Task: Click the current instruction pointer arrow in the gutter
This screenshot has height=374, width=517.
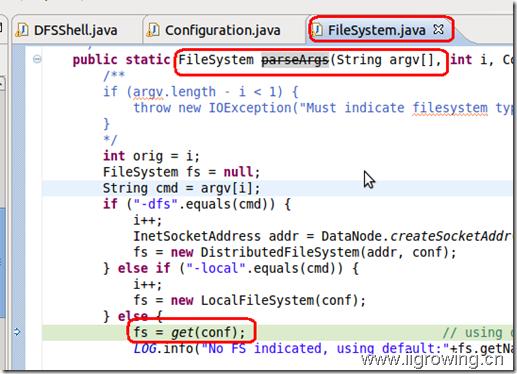Action: 17,332
